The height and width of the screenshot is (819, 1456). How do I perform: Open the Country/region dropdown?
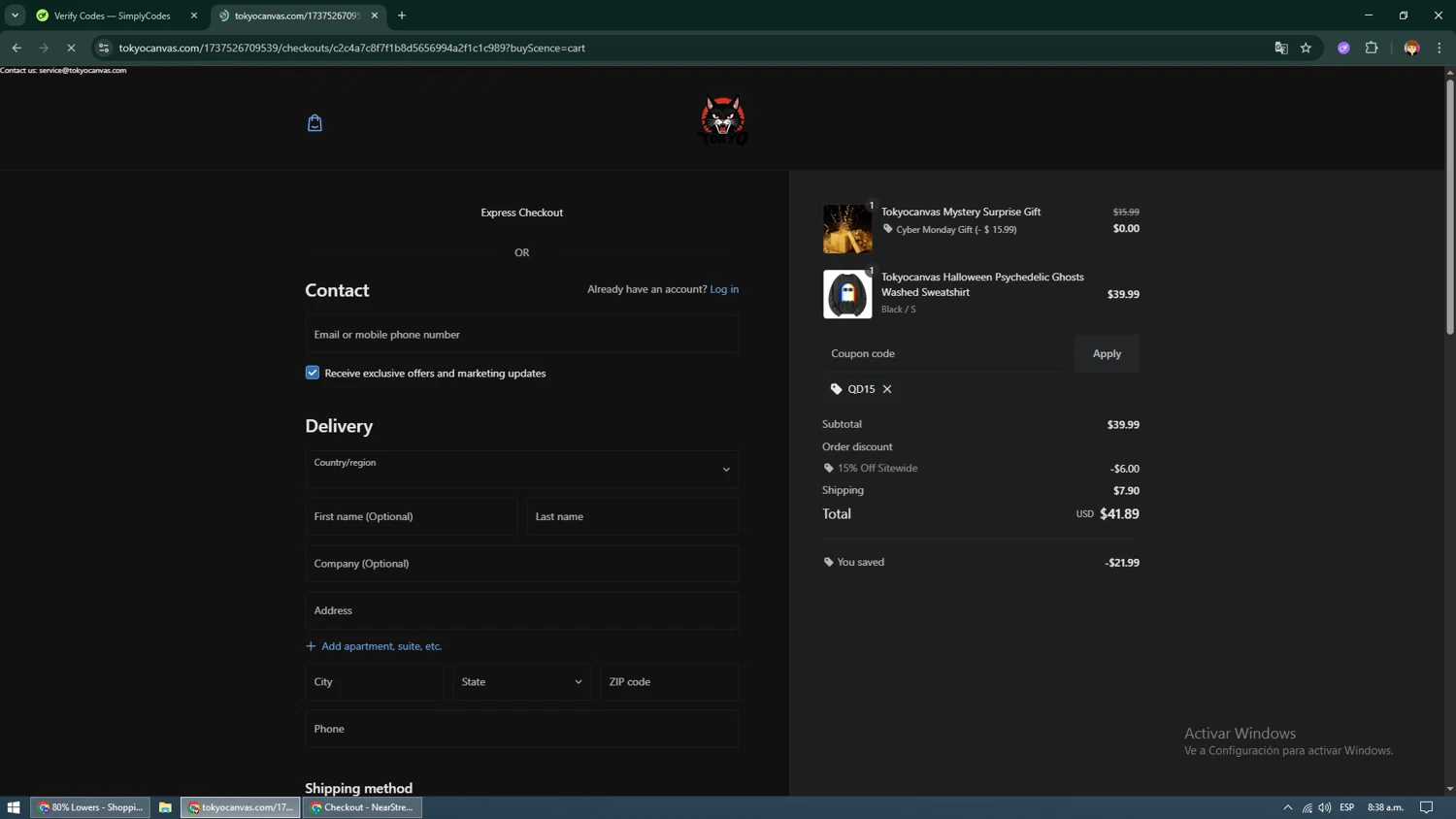tap(522, 470)
